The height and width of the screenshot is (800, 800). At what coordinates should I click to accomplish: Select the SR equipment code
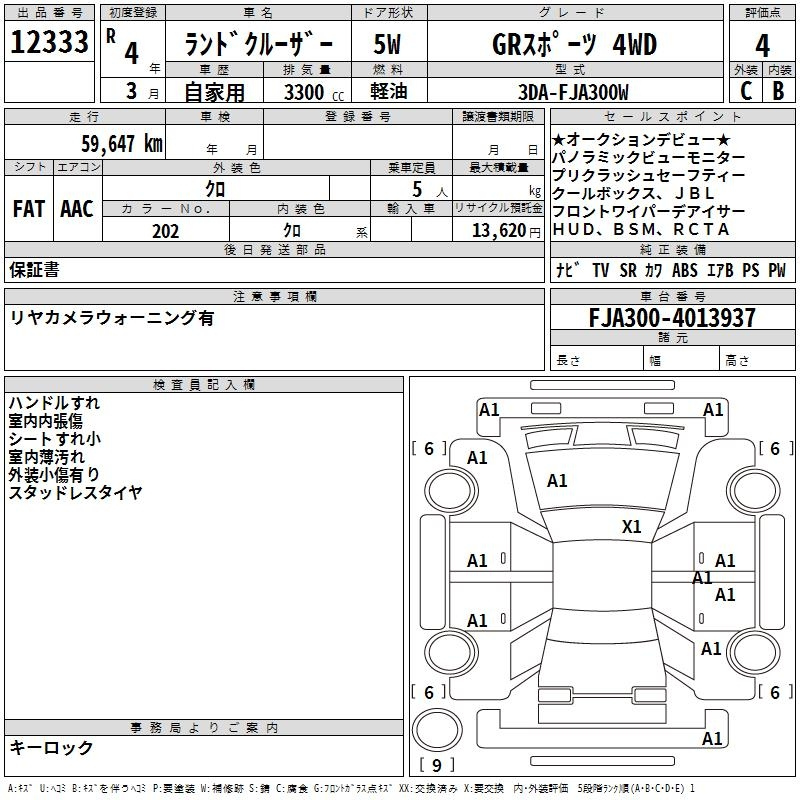pos(628,270)
